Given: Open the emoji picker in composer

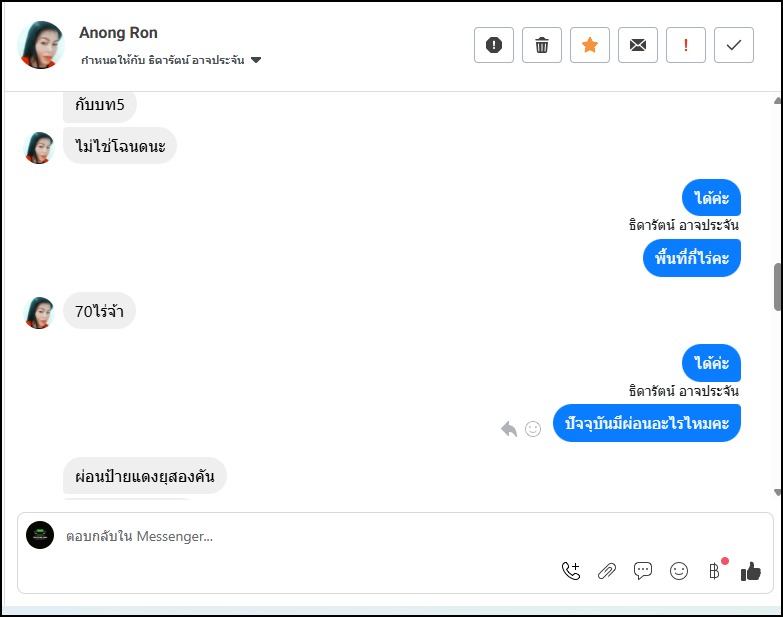Looking at the screenshot, I should click(x=679, y=571).
